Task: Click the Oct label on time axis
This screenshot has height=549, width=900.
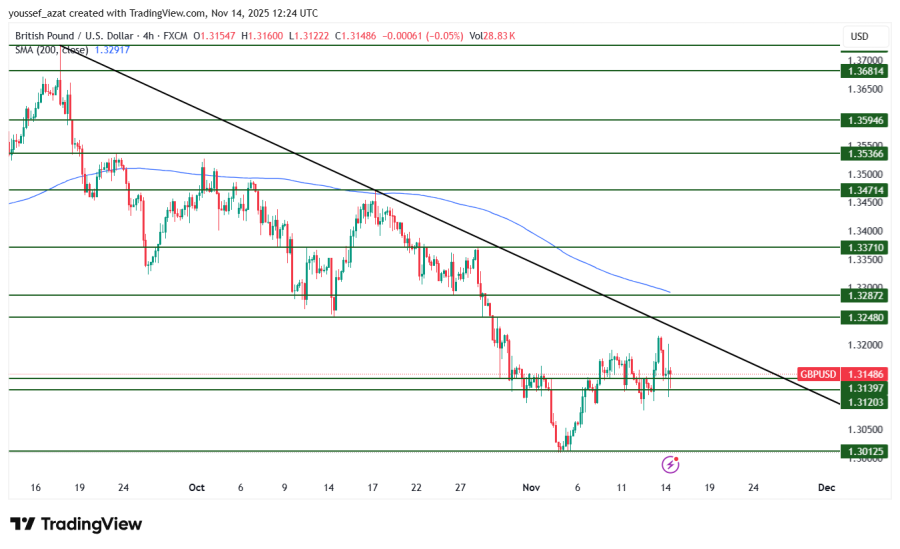Action: coord(196,487)
